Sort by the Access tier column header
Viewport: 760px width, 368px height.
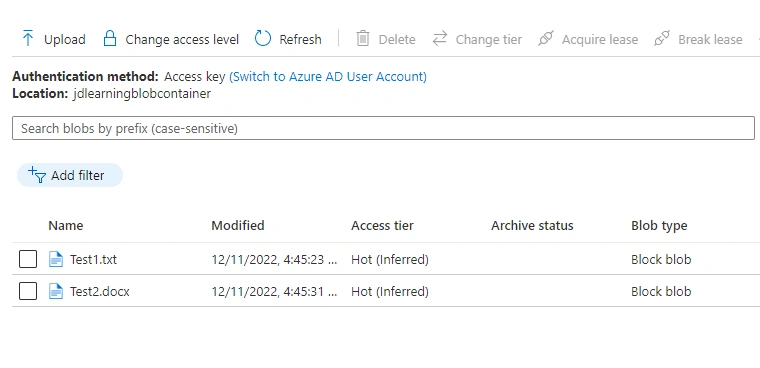point(382,225)
